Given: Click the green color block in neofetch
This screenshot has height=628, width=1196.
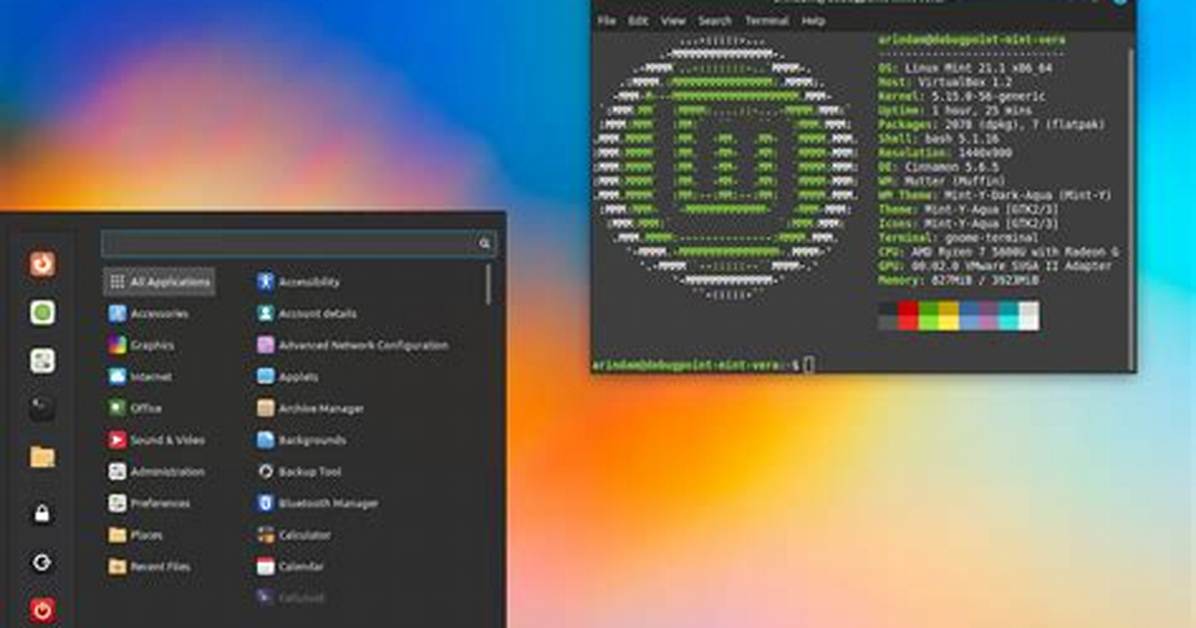Looking at the screenshot, I should point(928,315).
